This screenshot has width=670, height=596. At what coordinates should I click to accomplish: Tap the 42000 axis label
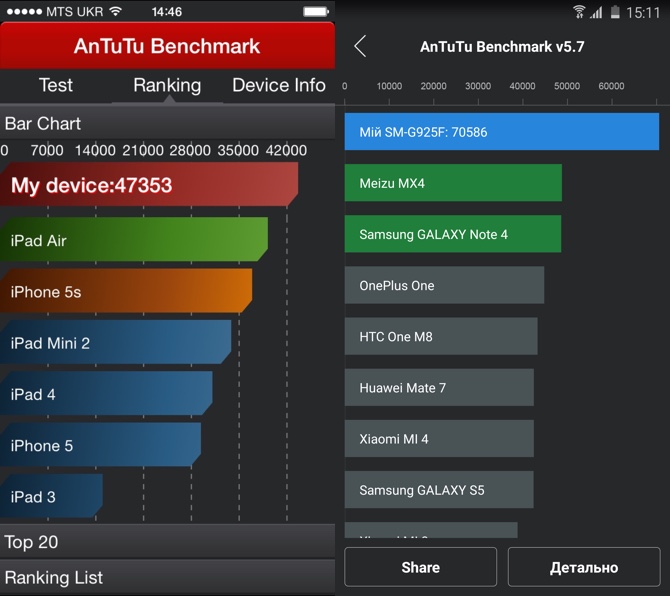click(286, 150)
